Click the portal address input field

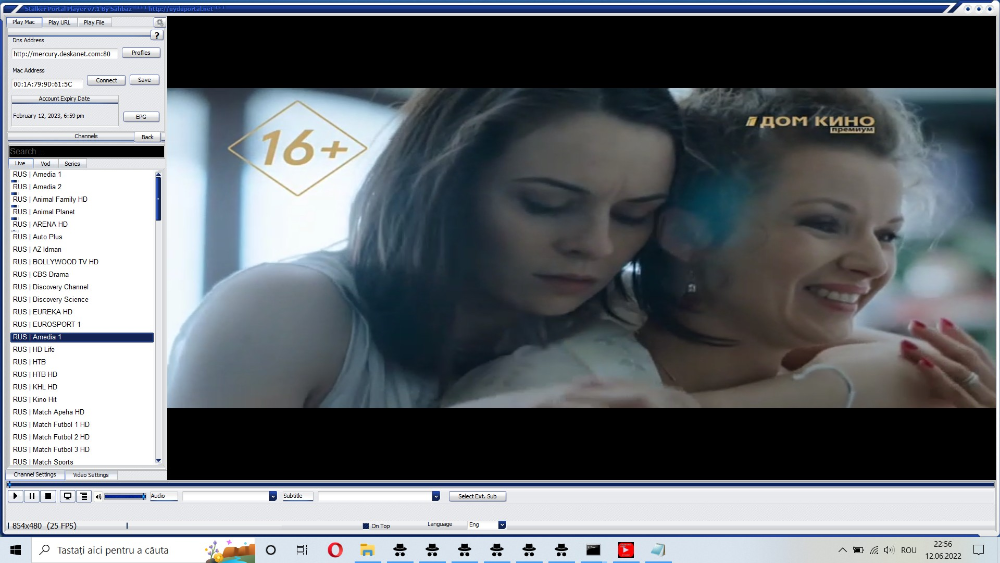[x=64, y=54]
